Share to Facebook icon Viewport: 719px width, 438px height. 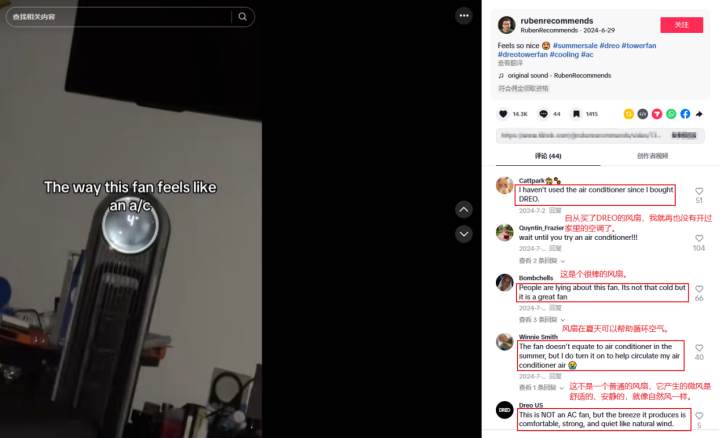685,114
